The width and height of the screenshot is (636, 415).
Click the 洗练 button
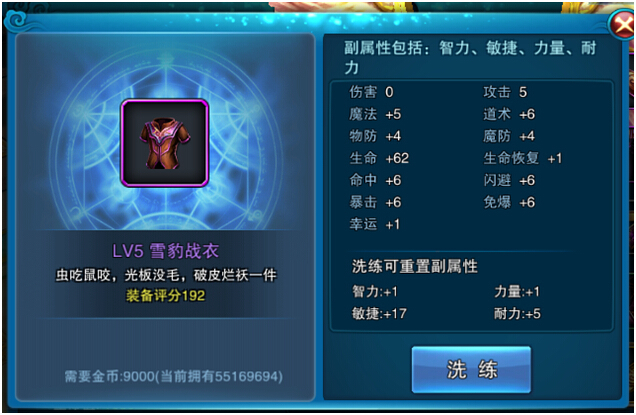(471, 369)
